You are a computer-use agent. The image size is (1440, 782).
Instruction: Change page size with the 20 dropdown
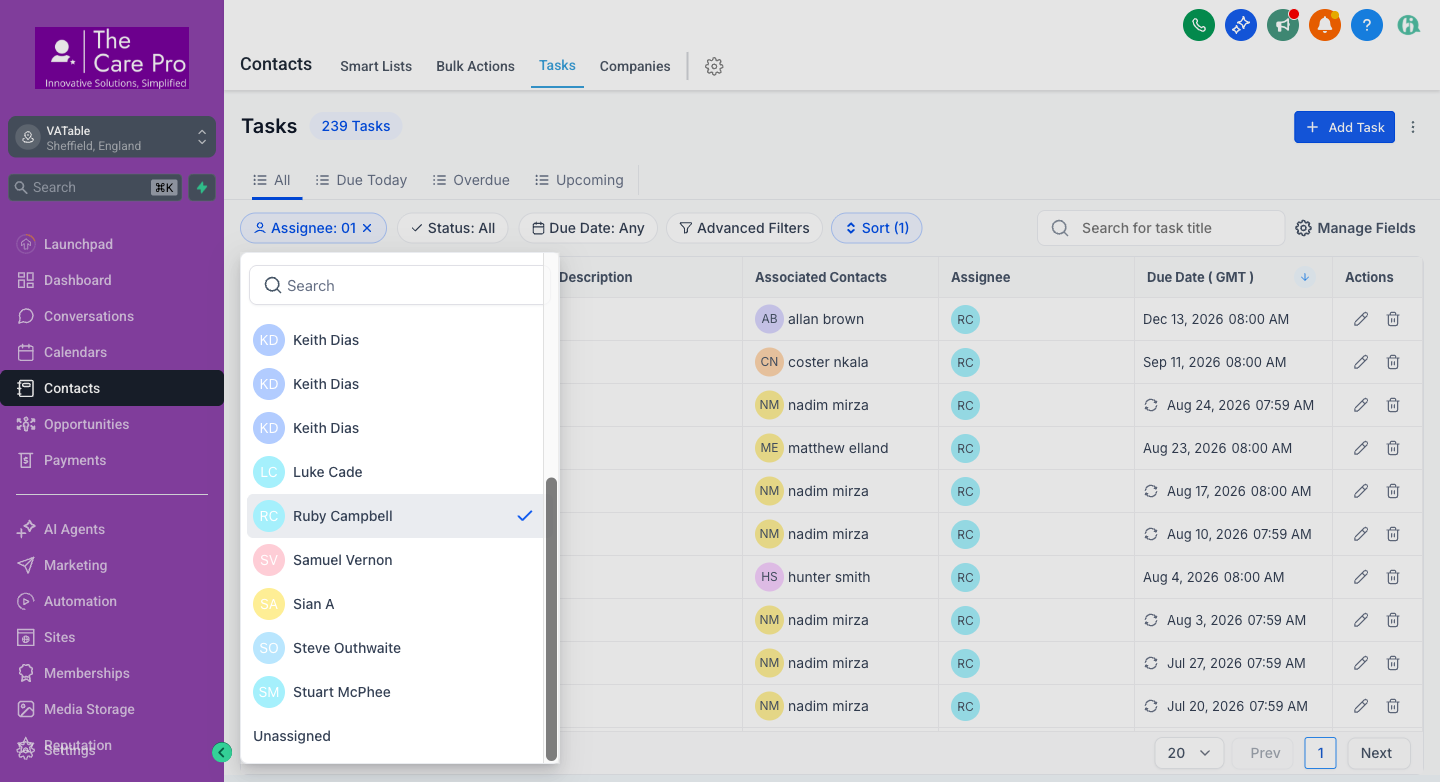[1189, 753]
